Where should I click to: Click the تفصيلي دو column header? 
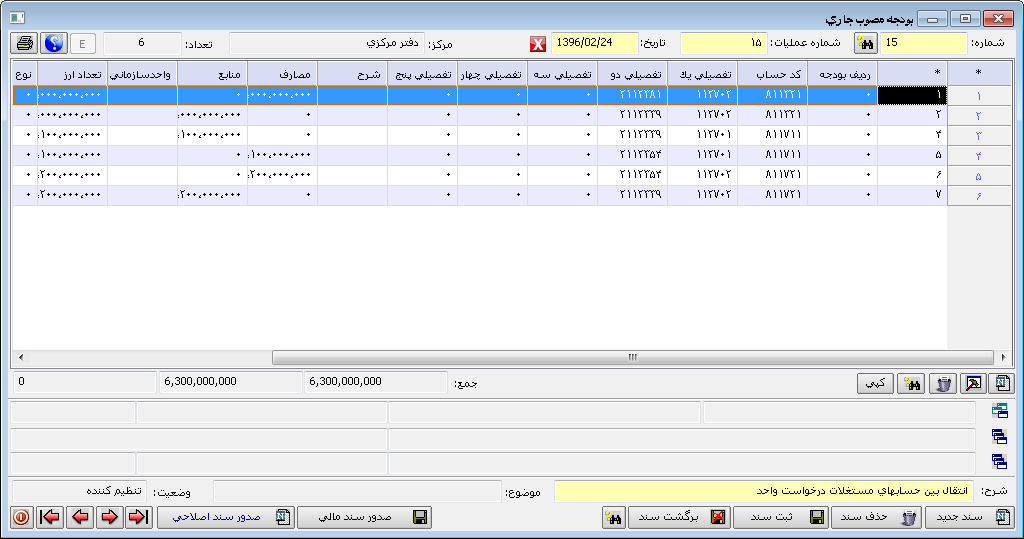point(632,74)
